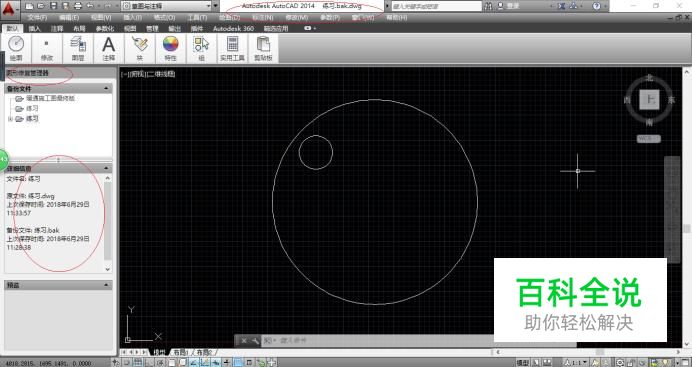Open the 图层 (Layers) ribbon panel

(x=78, y=48)
